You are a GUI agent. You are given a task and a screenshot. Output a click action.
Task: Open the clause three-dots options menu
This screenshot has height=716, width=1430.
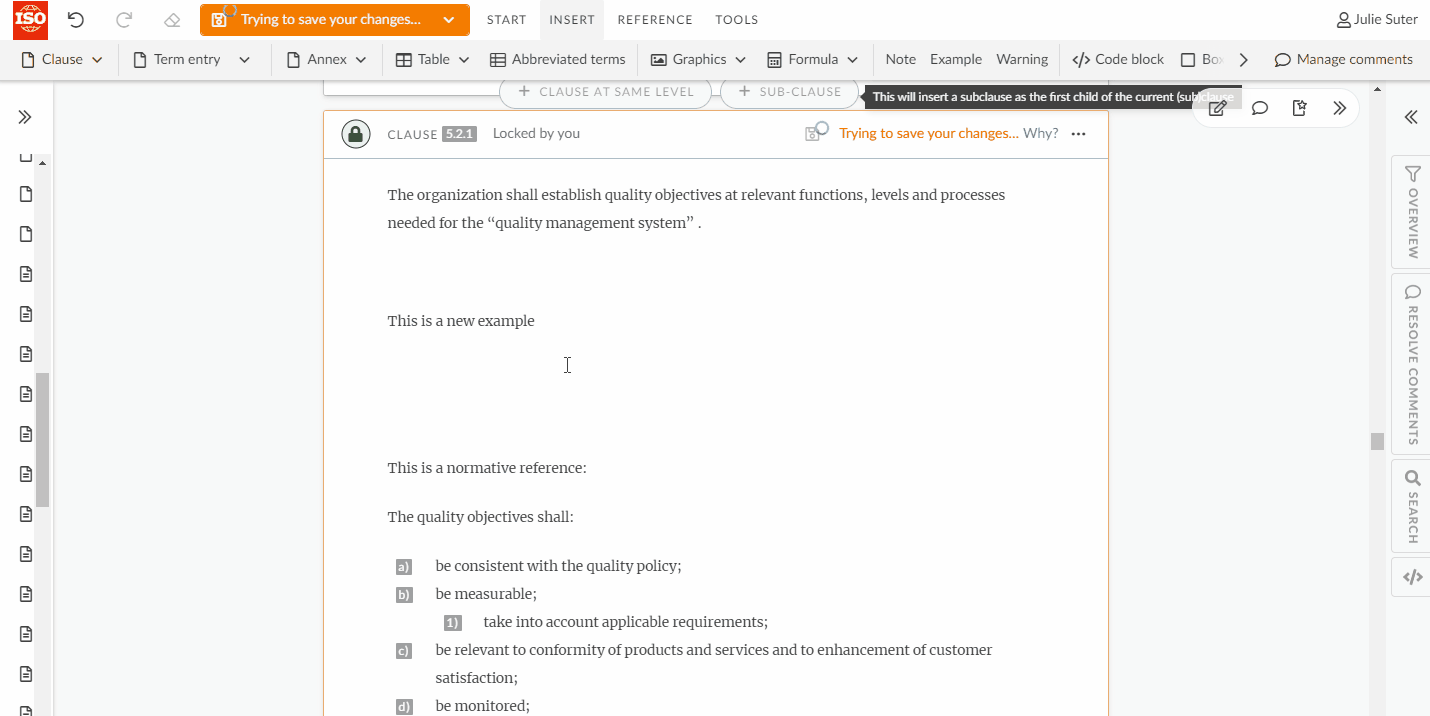tap(1078, 134)
